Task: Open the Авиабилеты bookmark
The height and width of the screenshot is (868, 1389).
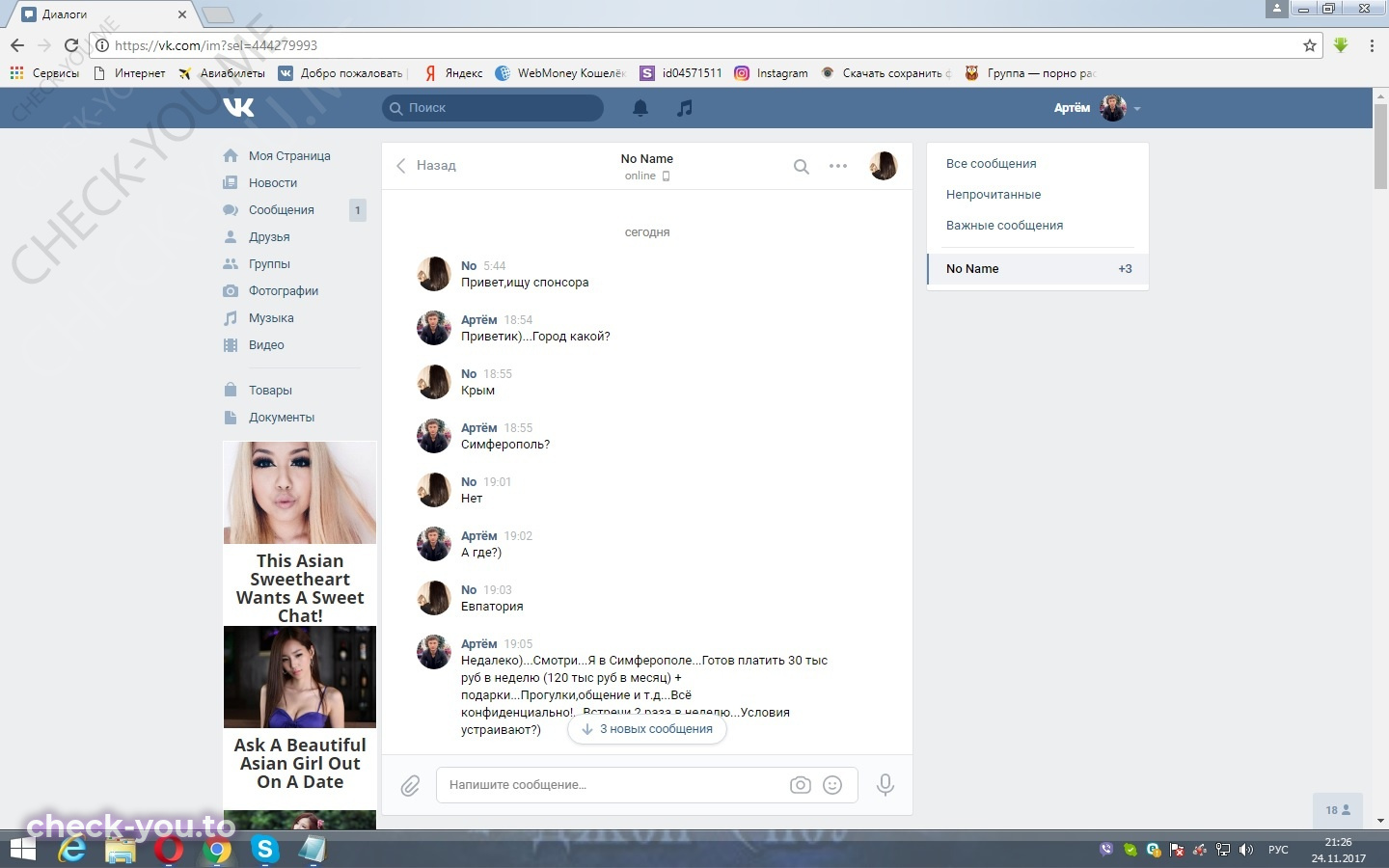Action: point(221,73)
